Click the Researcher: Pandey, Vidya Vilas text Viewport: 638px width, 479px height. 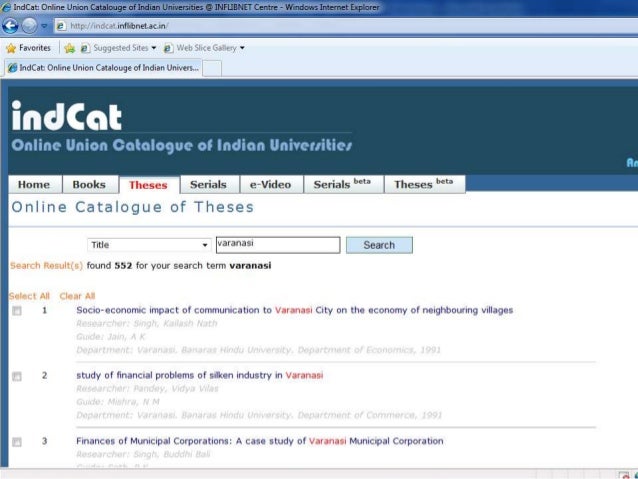147,389
